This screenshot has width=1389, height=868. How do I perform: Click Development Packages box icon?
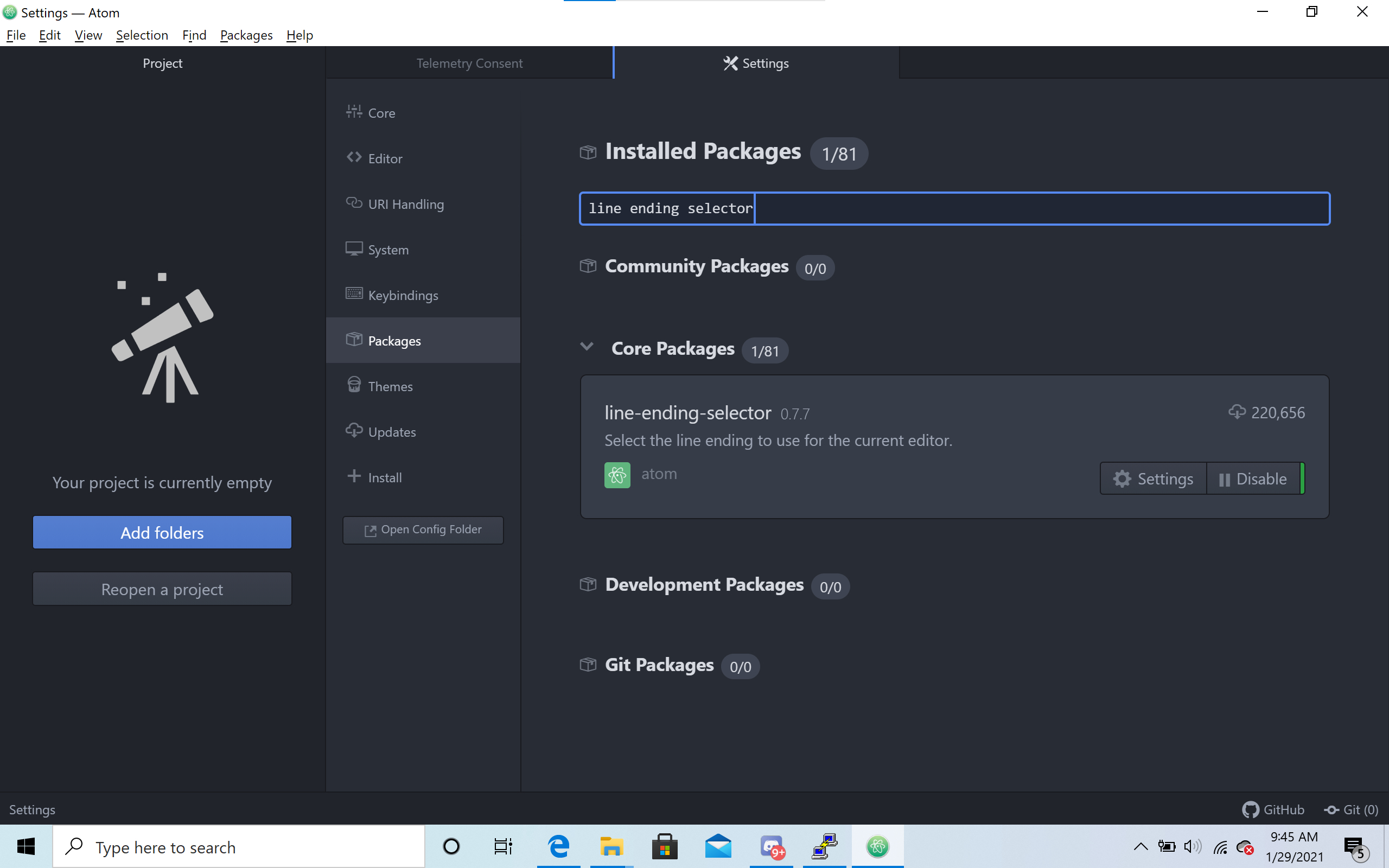click(588, 584)
